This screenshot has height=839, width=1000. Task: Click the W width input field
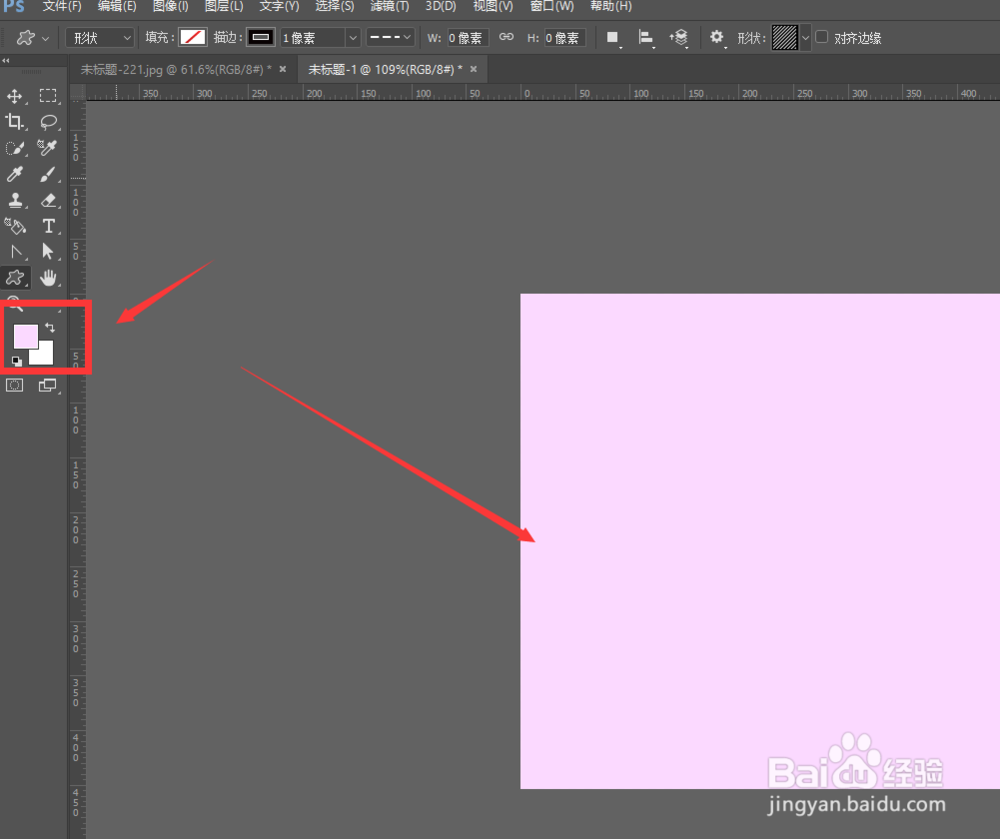pos(467,38)
